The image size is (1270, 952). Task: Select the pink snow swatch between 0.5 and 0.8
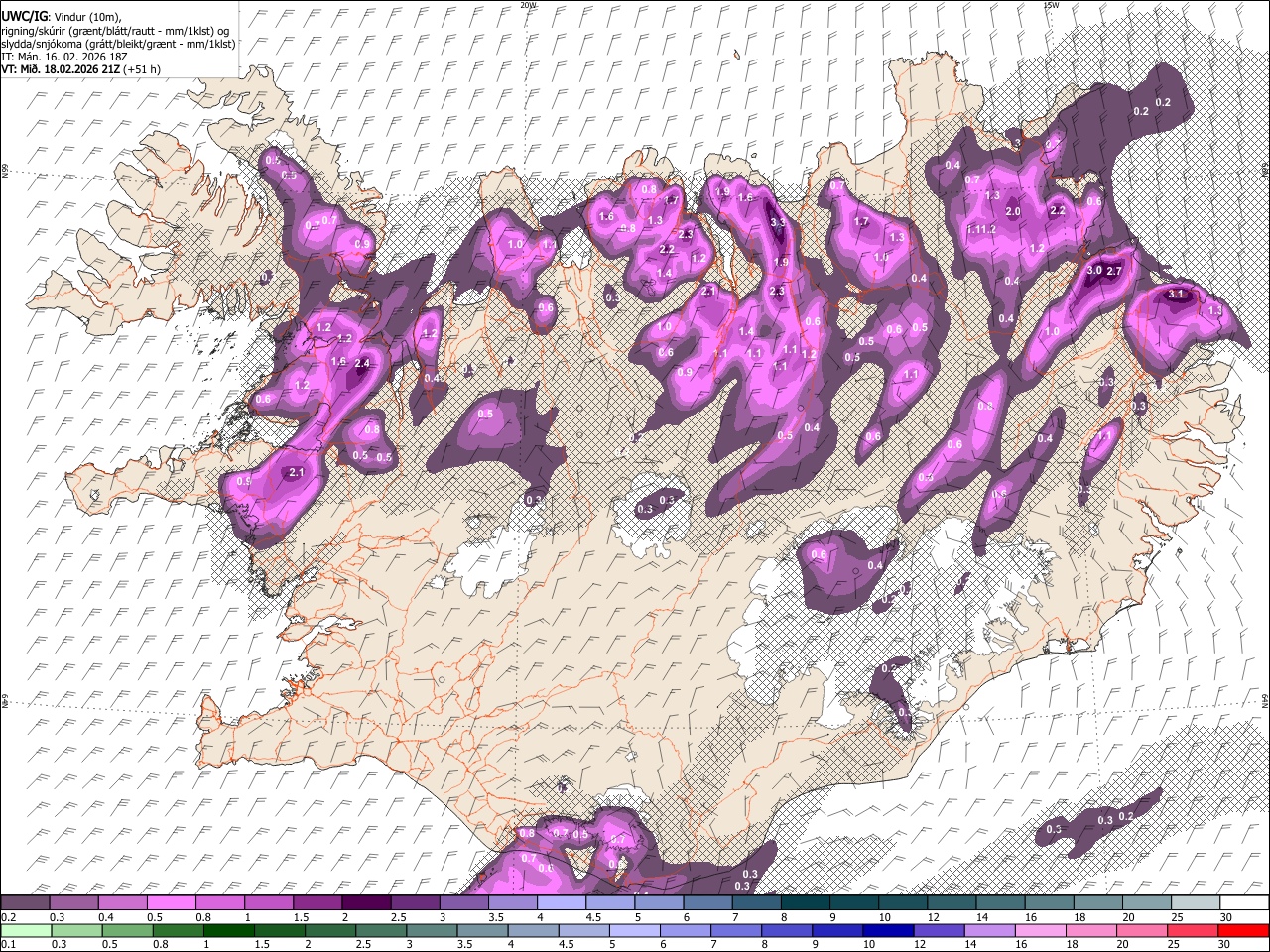(171, 902)
